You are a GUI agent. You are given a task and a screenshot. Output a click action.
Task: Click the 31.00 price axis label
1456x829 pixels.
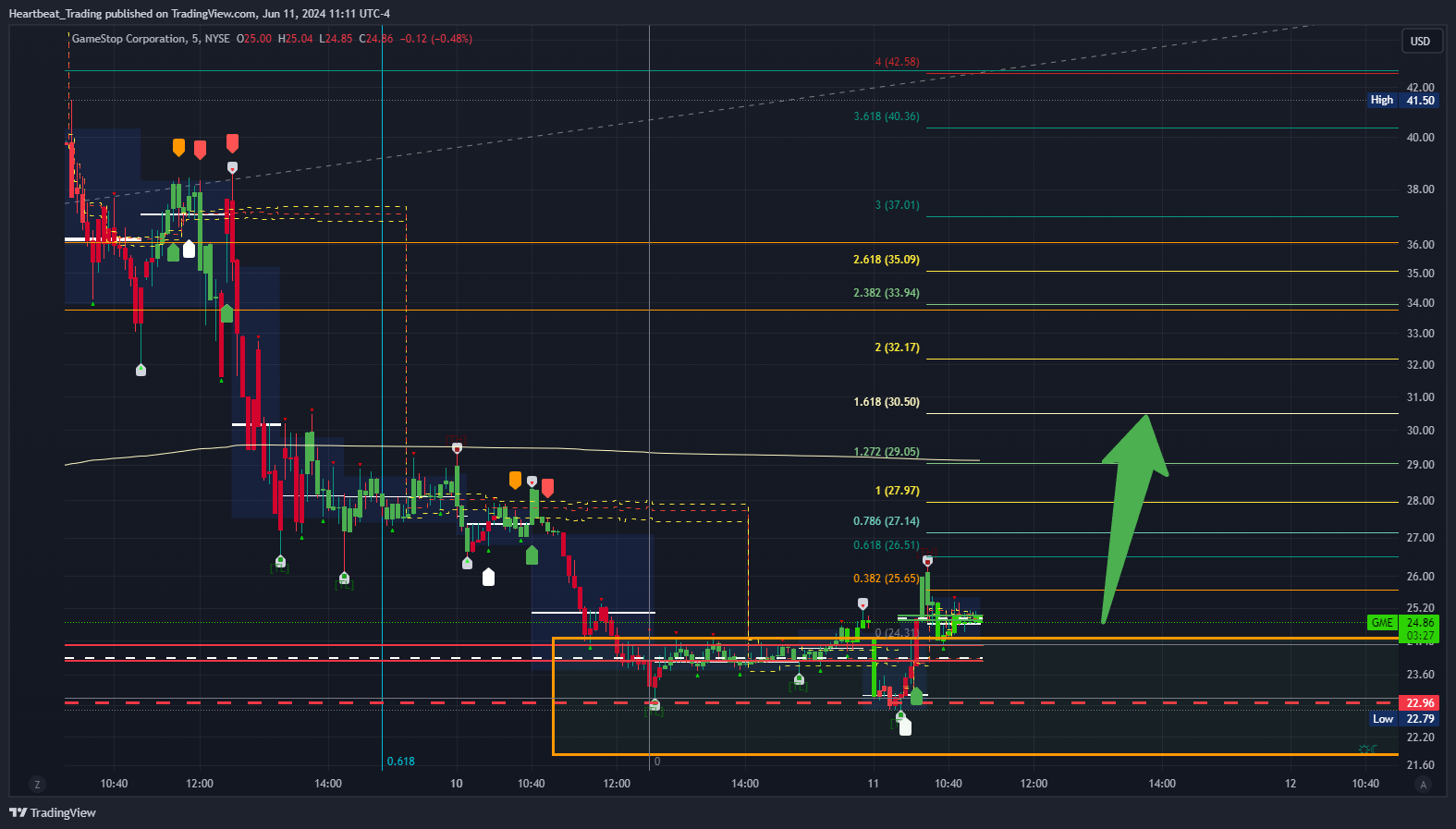1420,397
